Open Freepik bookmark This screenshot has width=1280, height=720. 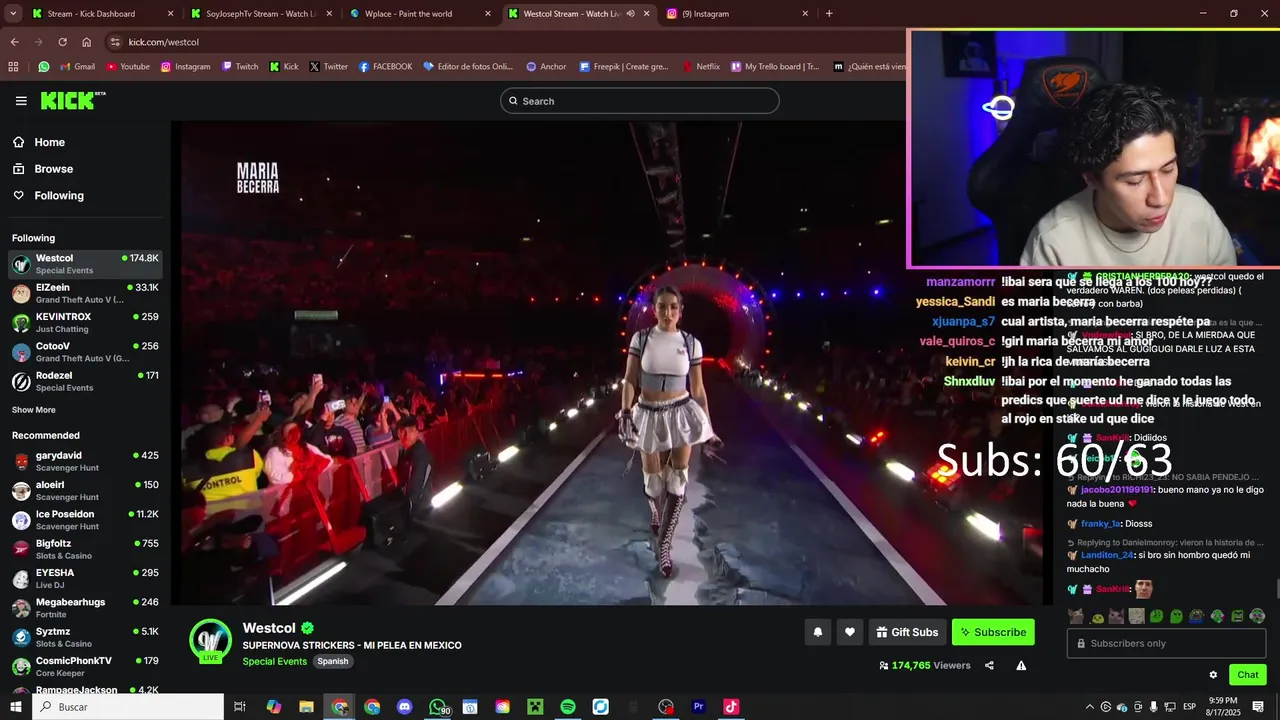point(623,67)
